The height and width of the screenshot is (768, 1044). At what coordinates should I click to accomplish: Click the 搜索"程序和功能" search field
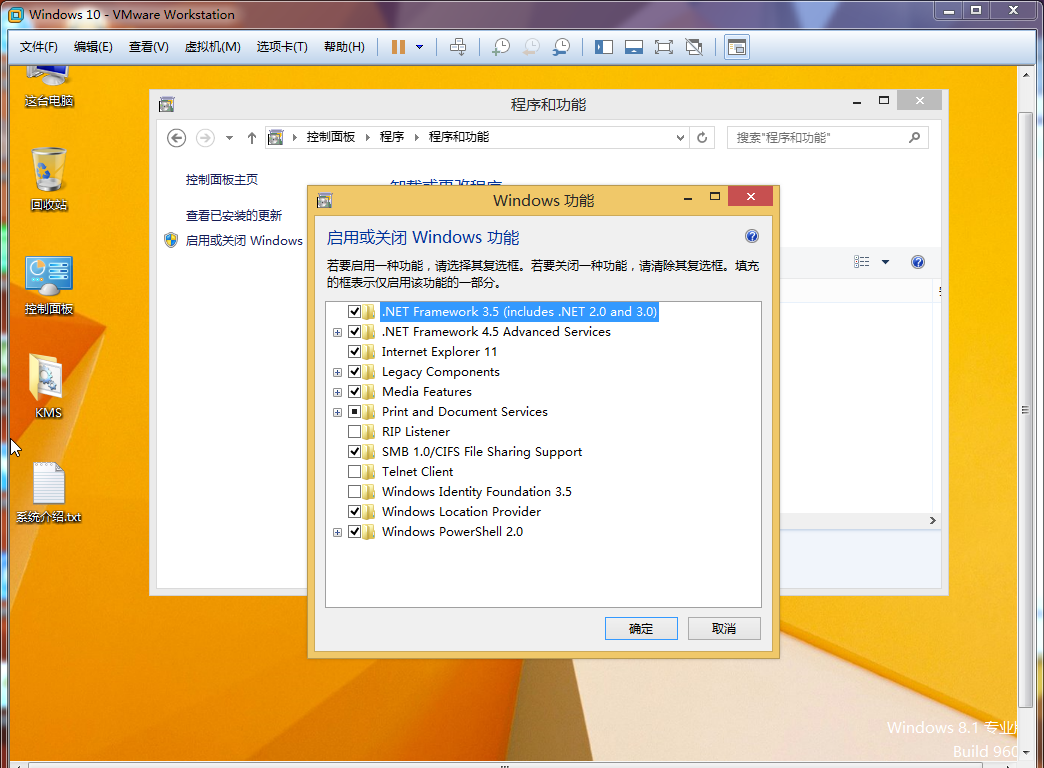[818, 137]
